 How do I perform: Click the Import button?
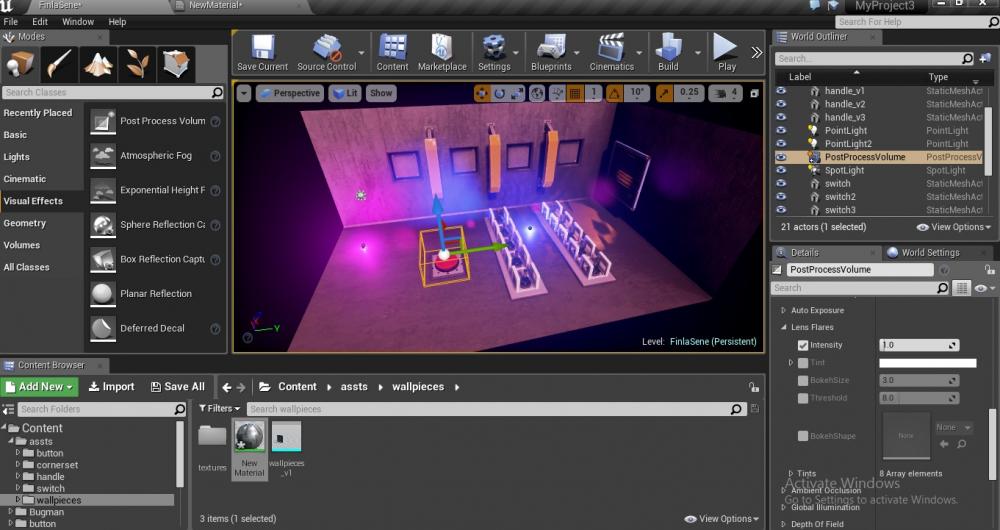[112, 386]
